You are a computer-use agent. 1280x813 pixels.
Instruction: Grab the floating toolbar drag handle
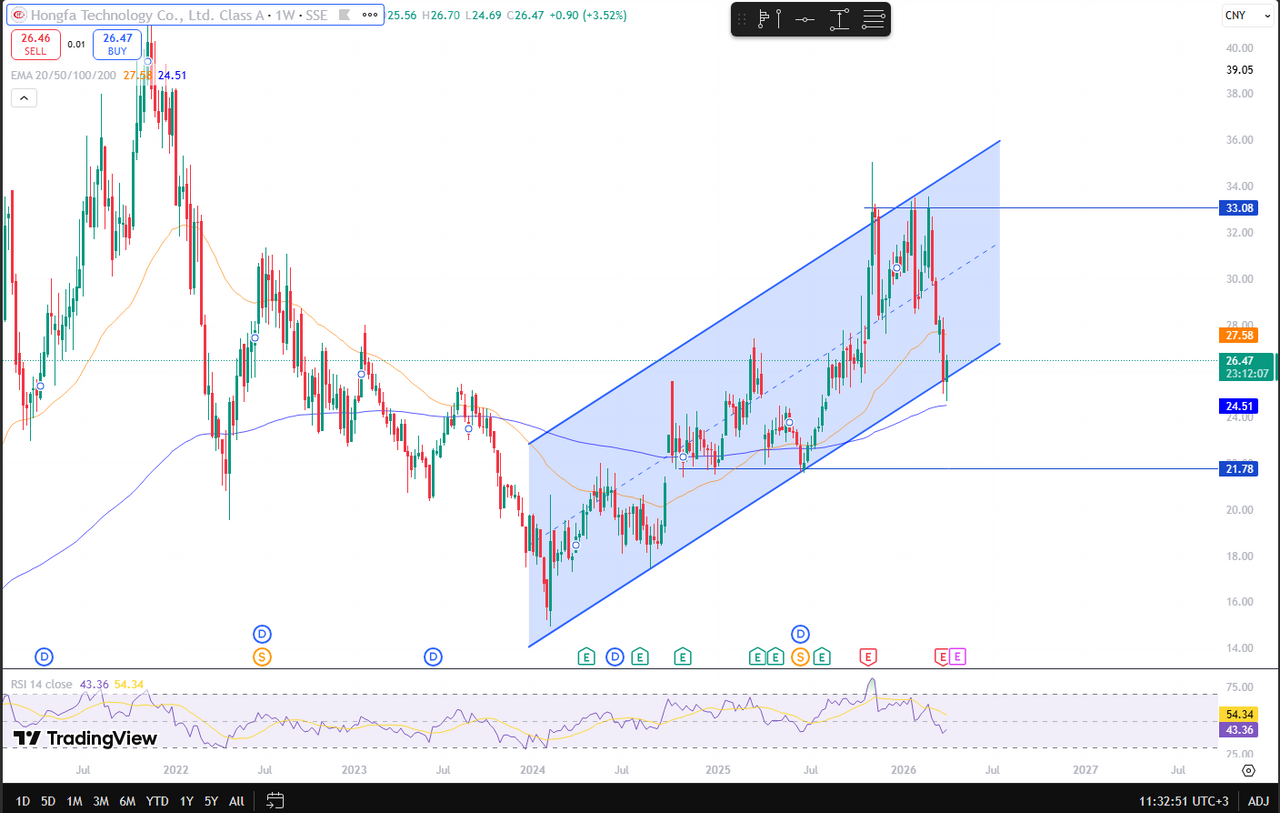tap(743, 19)
